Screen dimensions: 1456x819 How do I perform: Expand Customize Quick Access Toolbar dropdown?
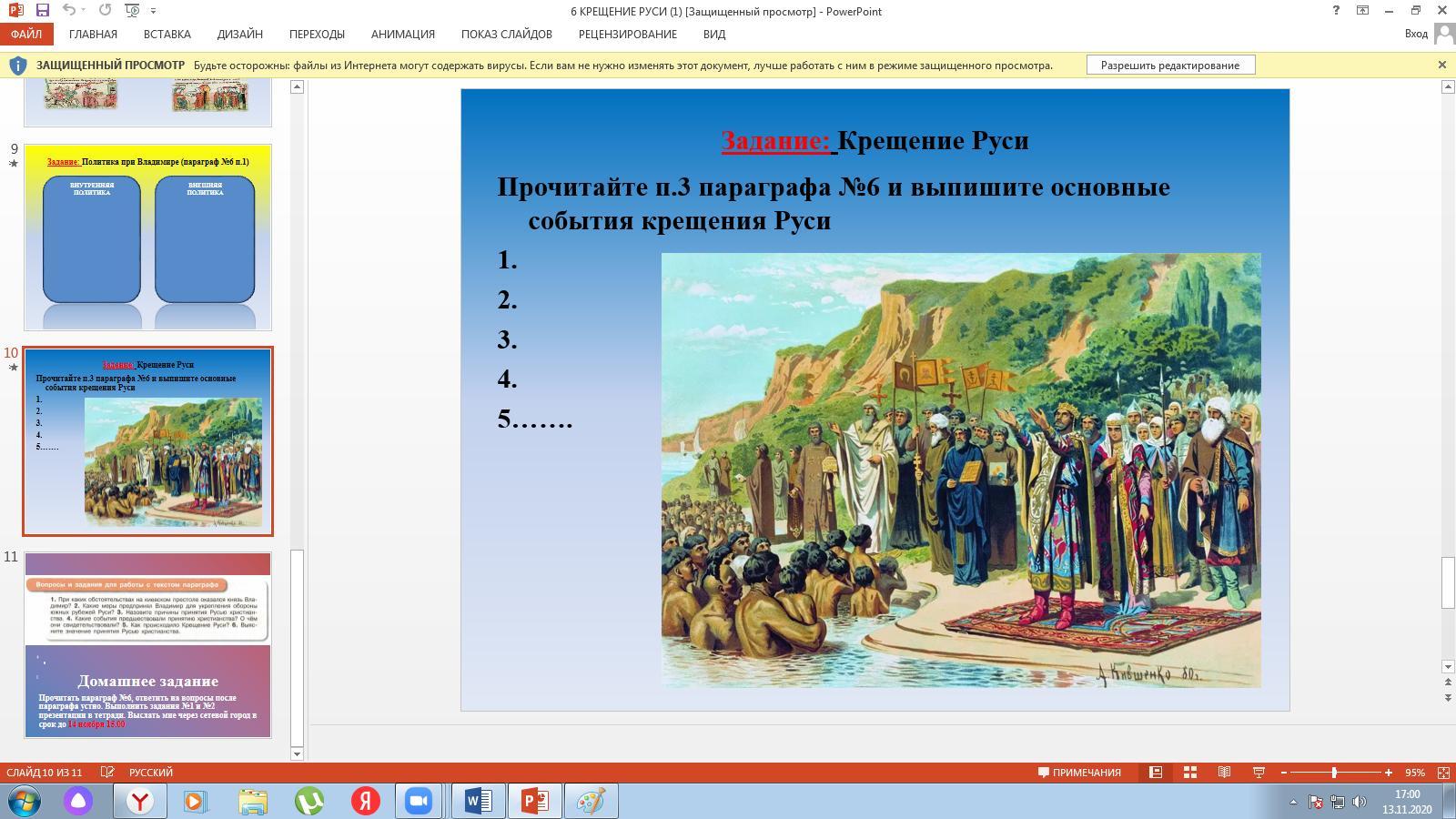pos(153,11)
